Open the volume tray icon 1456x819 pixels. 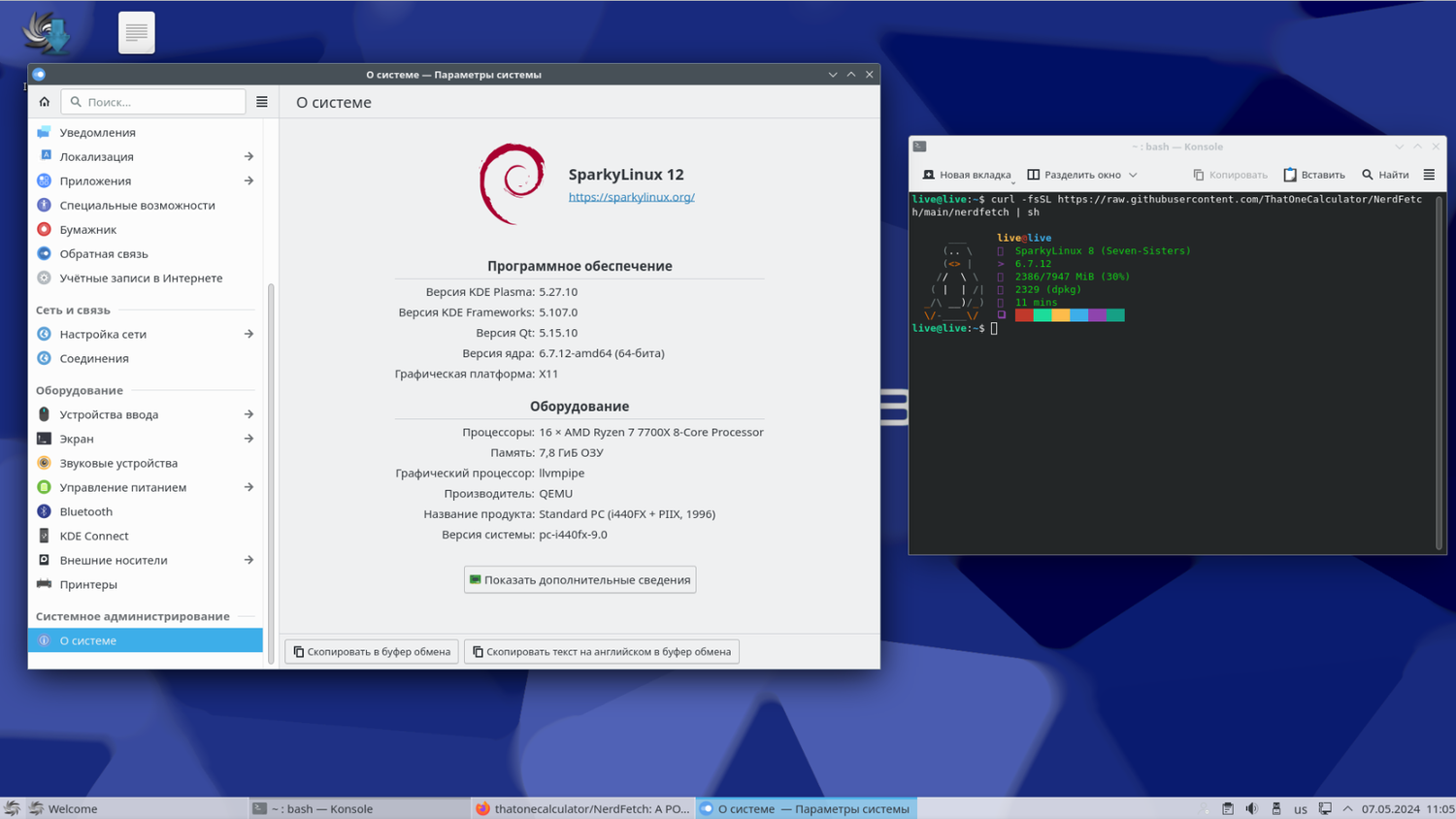pyautogui.click(x=1252, y=808)
